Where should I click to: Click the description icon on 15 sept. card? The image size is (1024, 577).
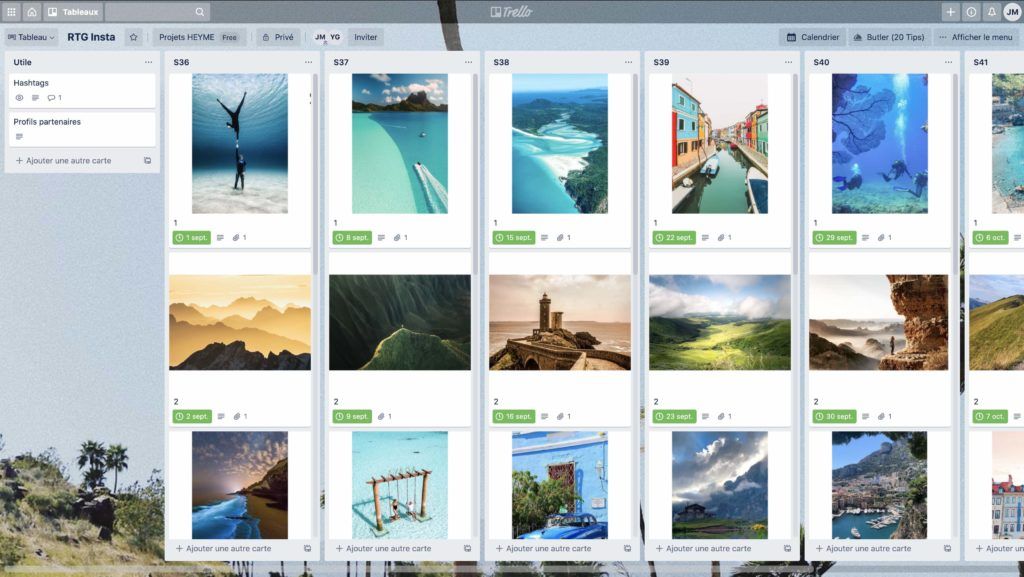(544, 238)
